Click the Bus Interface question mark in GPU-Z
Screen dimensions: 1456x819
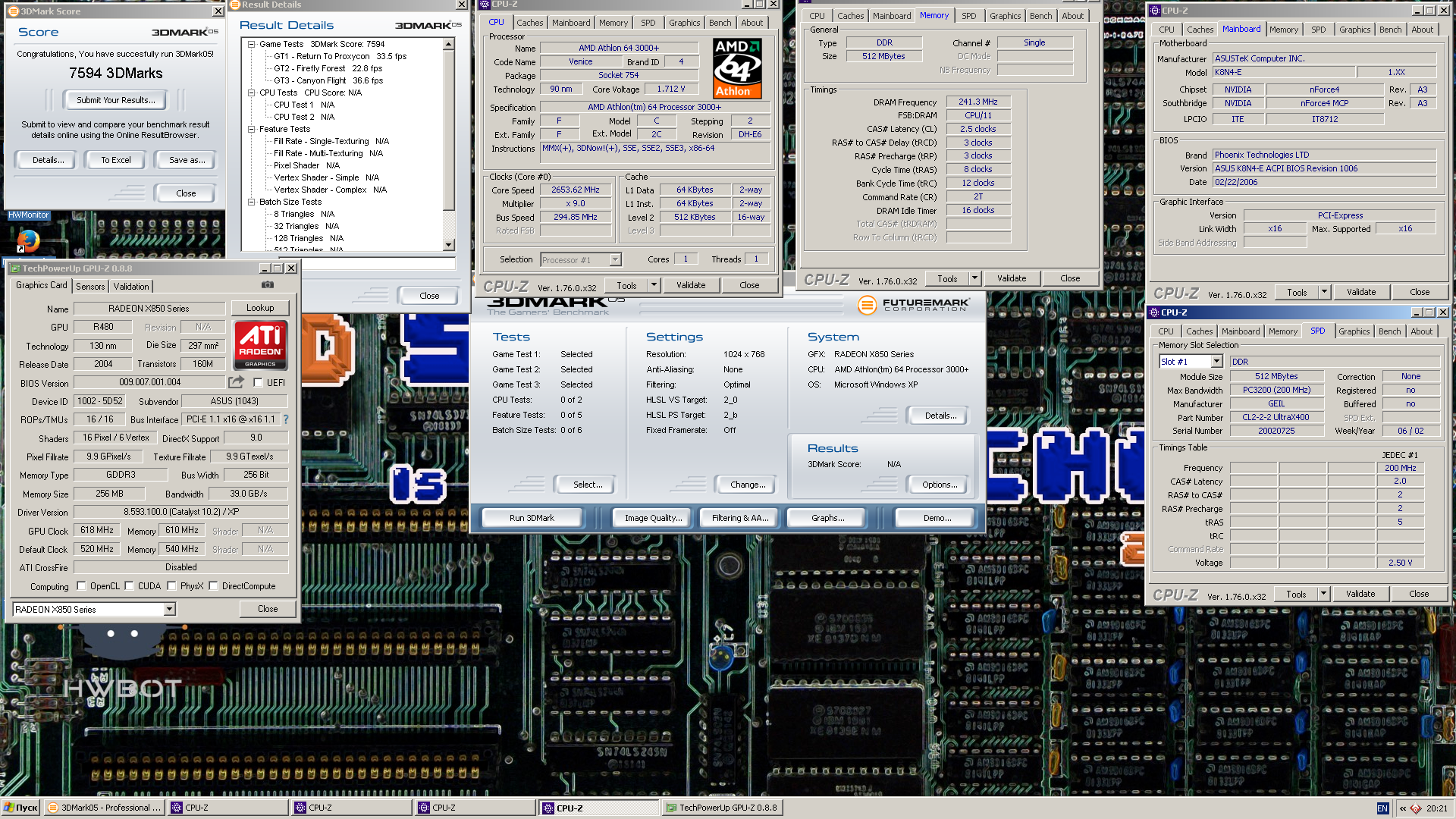click(286, 419)
